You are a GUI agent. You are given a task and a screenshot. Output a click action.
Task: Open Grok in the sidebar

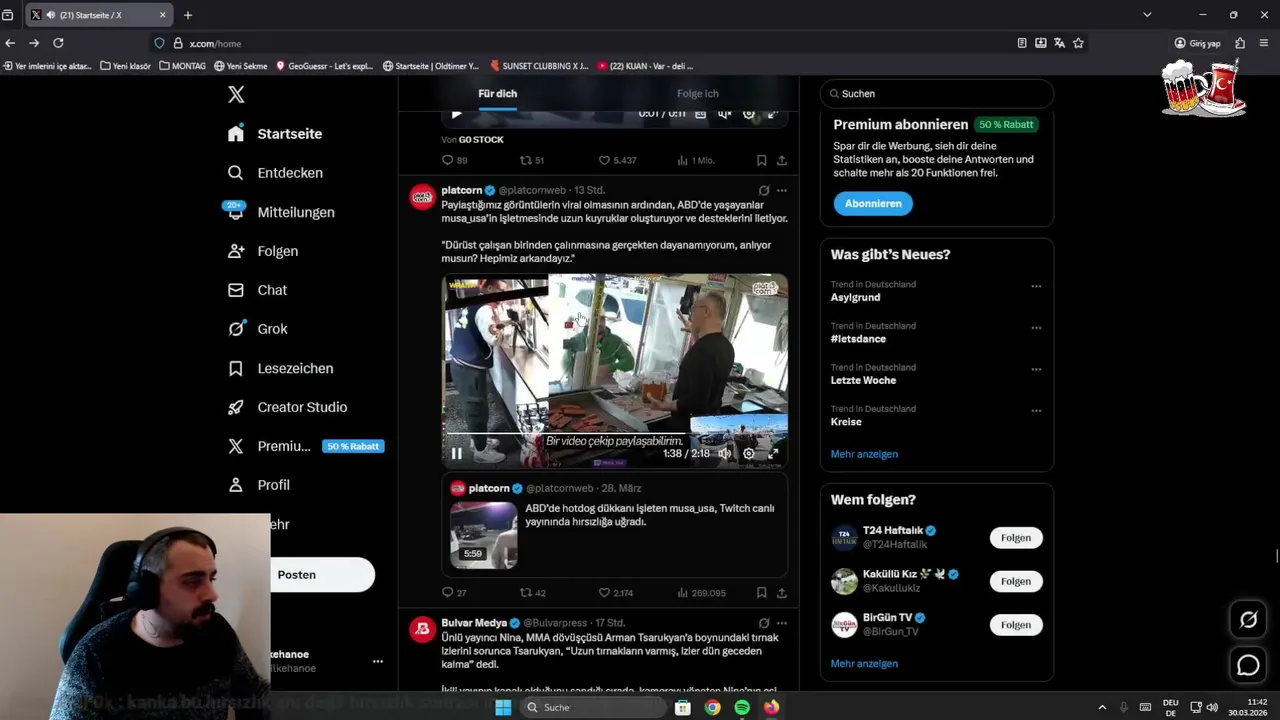pyautogui.click(x=258, y=329)
